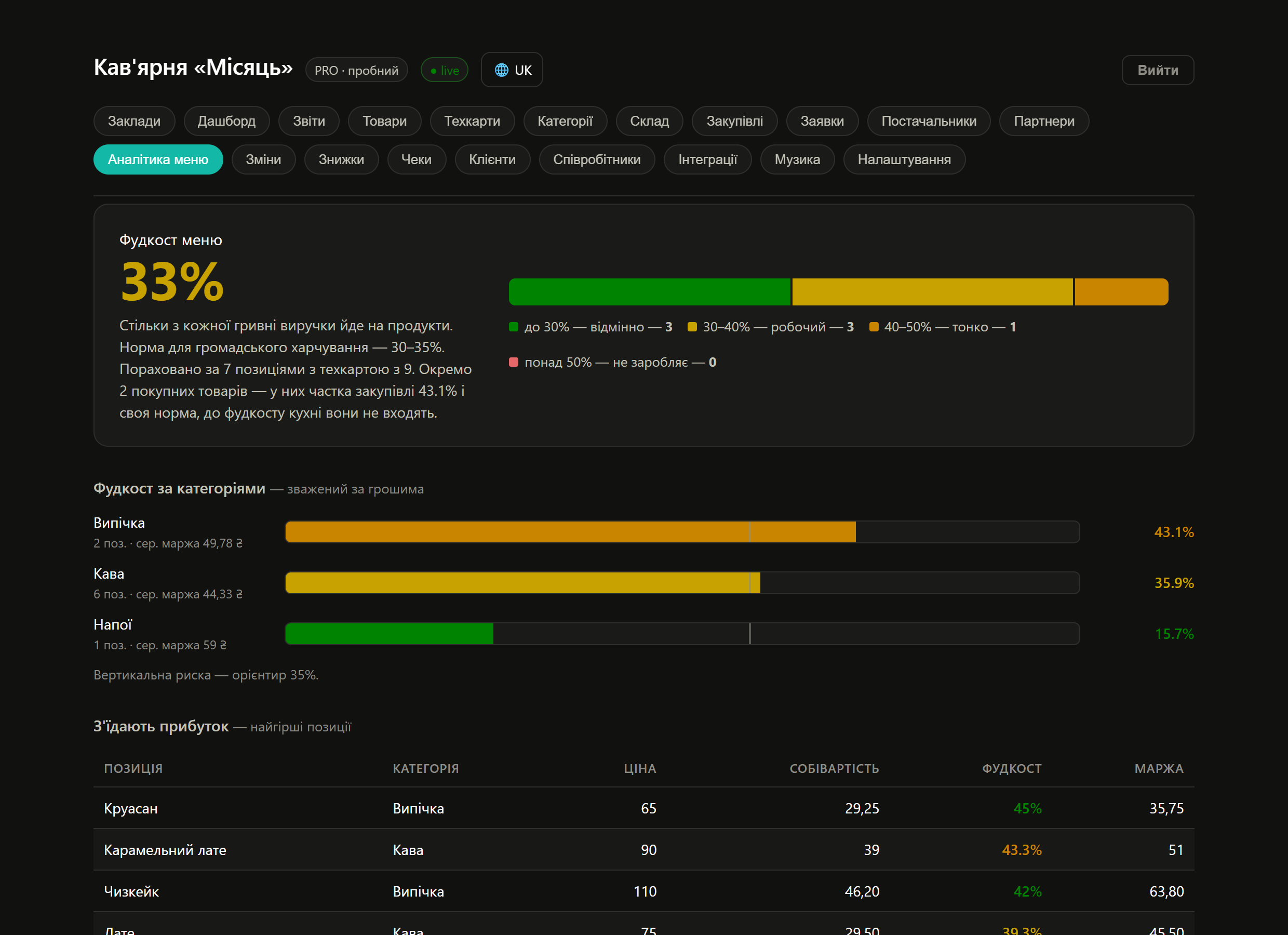Select the Круасан table row
Viewport: 1288px width, 935px height.
644,808
